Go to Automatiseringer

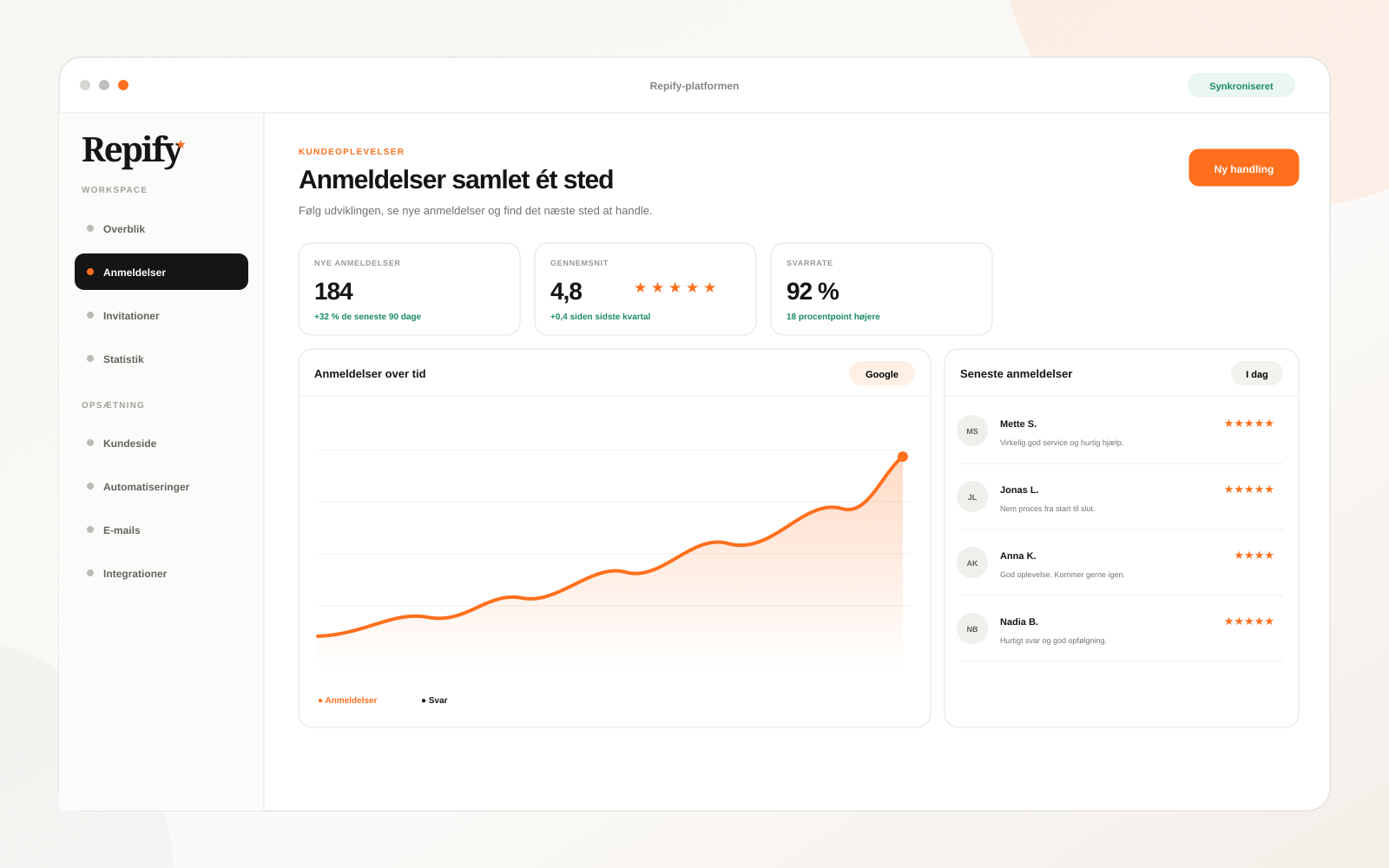[161, 486]
